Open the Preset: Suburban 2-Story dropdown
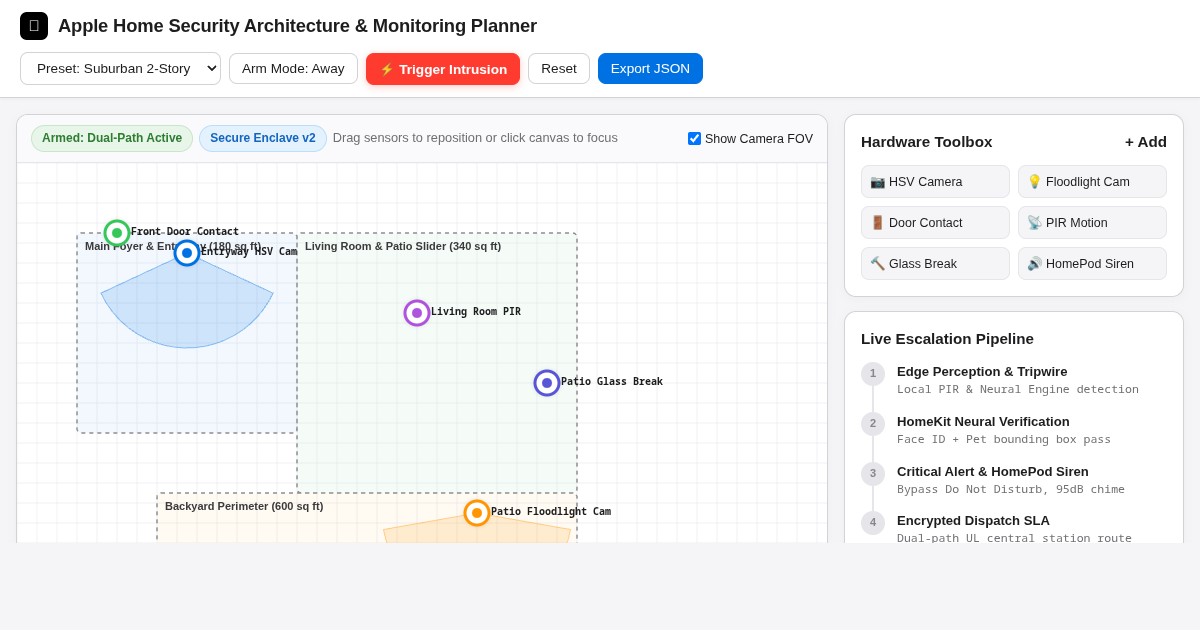Viewport: 1200px width, 630px height. [120, 69]
